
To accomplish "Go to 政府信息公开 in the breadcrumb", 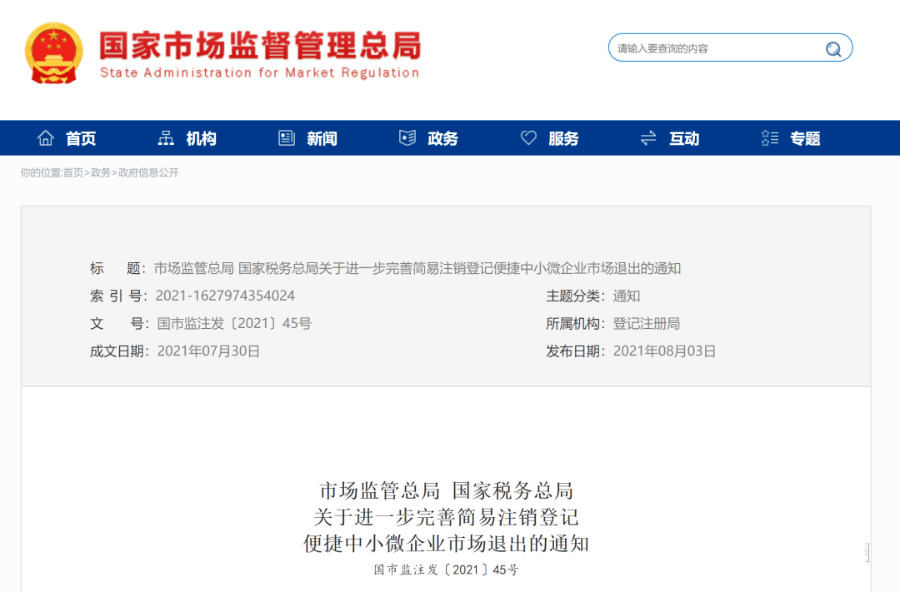I will tap(149, 173).
